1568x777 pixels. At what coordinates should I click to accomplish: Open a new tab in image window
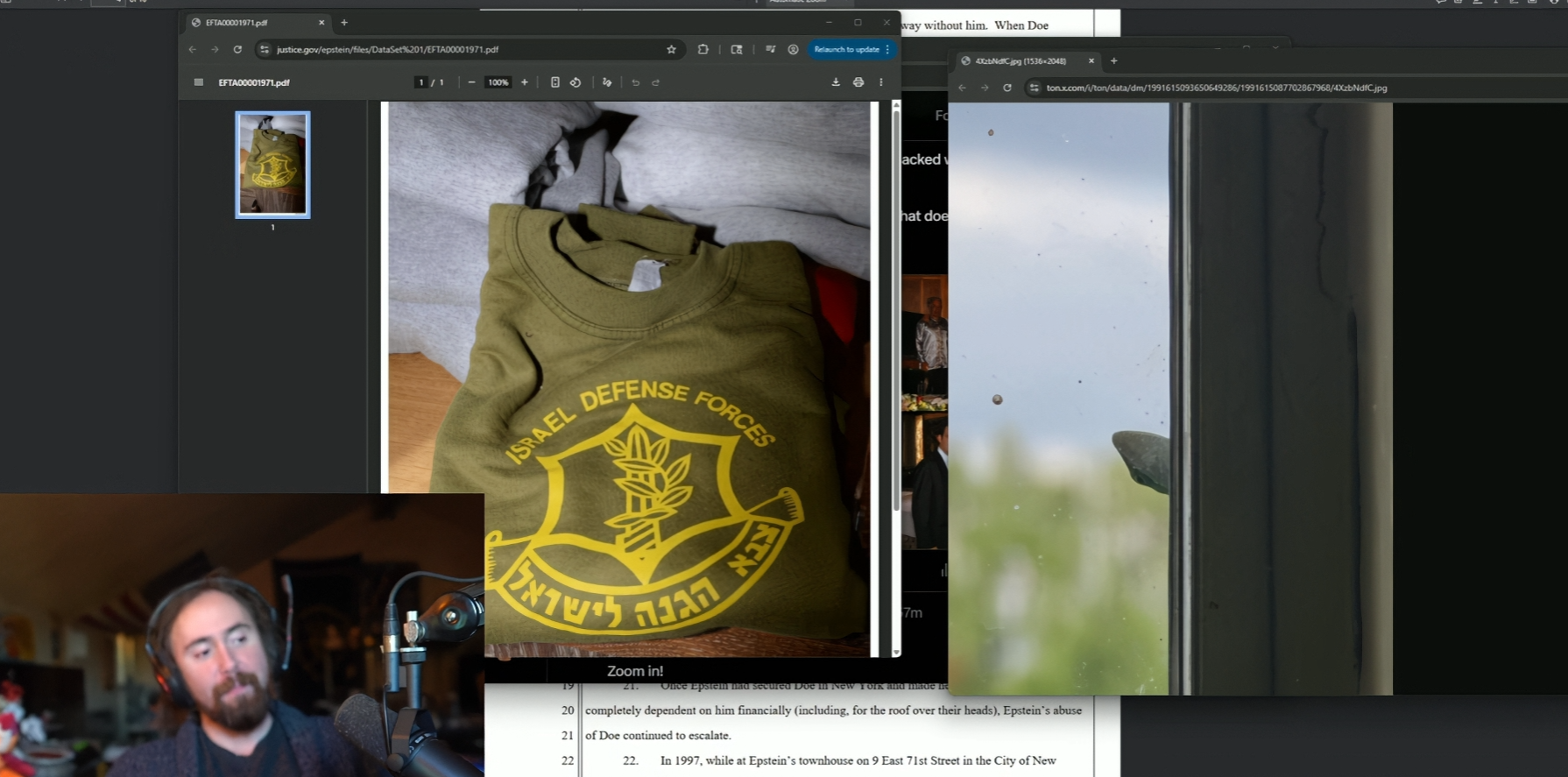click(x=1114, y=61)
